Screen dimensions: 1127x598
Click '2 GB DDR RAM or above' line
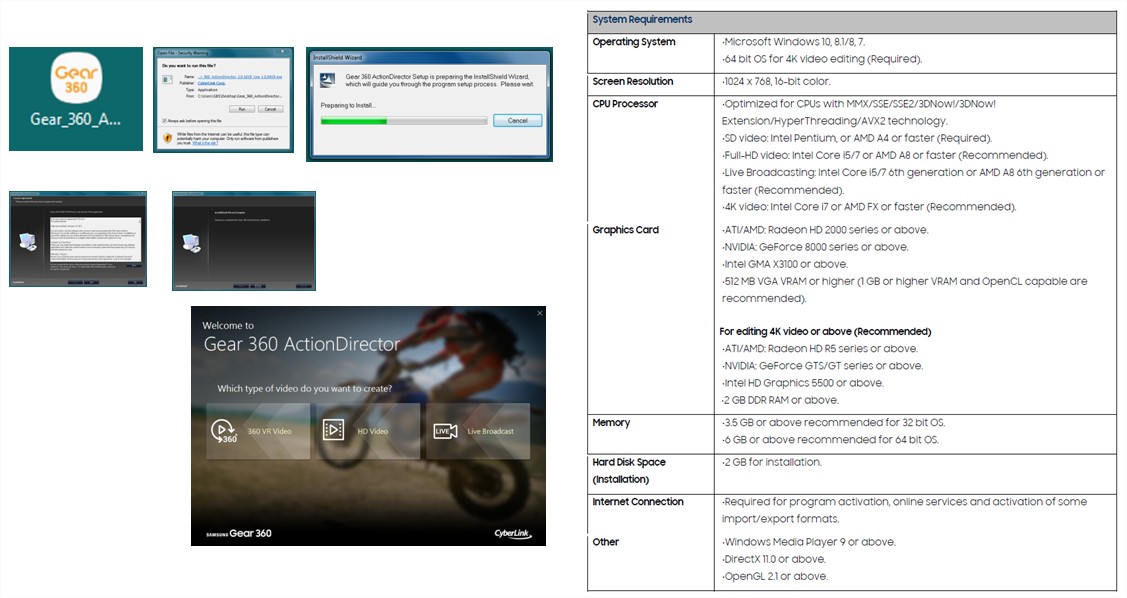pos(780,400)
